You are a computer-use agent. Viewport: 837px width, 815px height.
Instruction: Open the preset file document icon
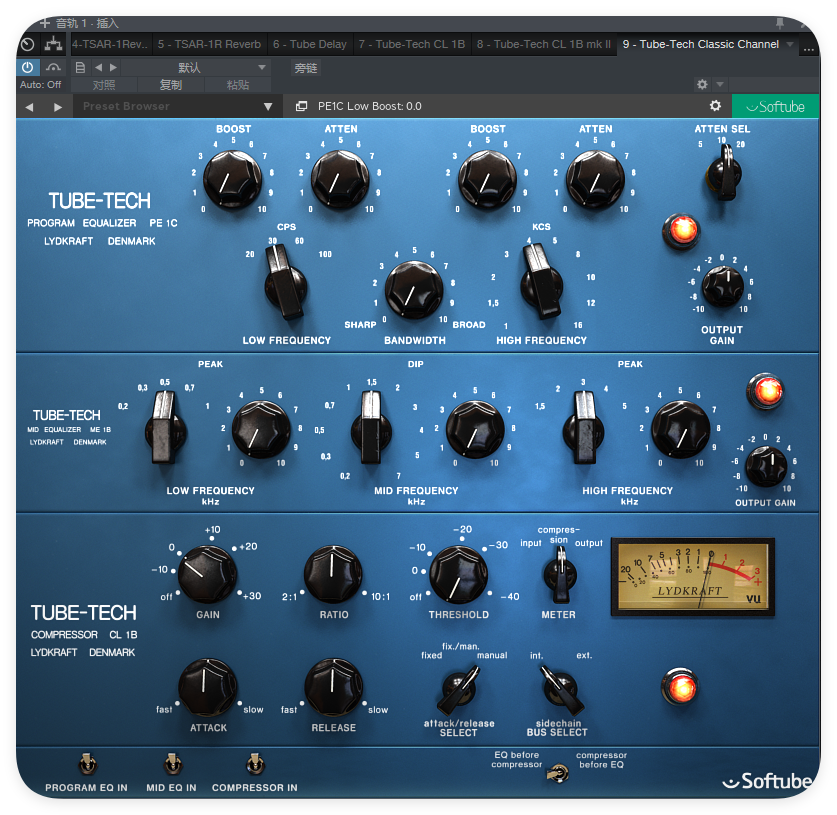coord(80,68)
